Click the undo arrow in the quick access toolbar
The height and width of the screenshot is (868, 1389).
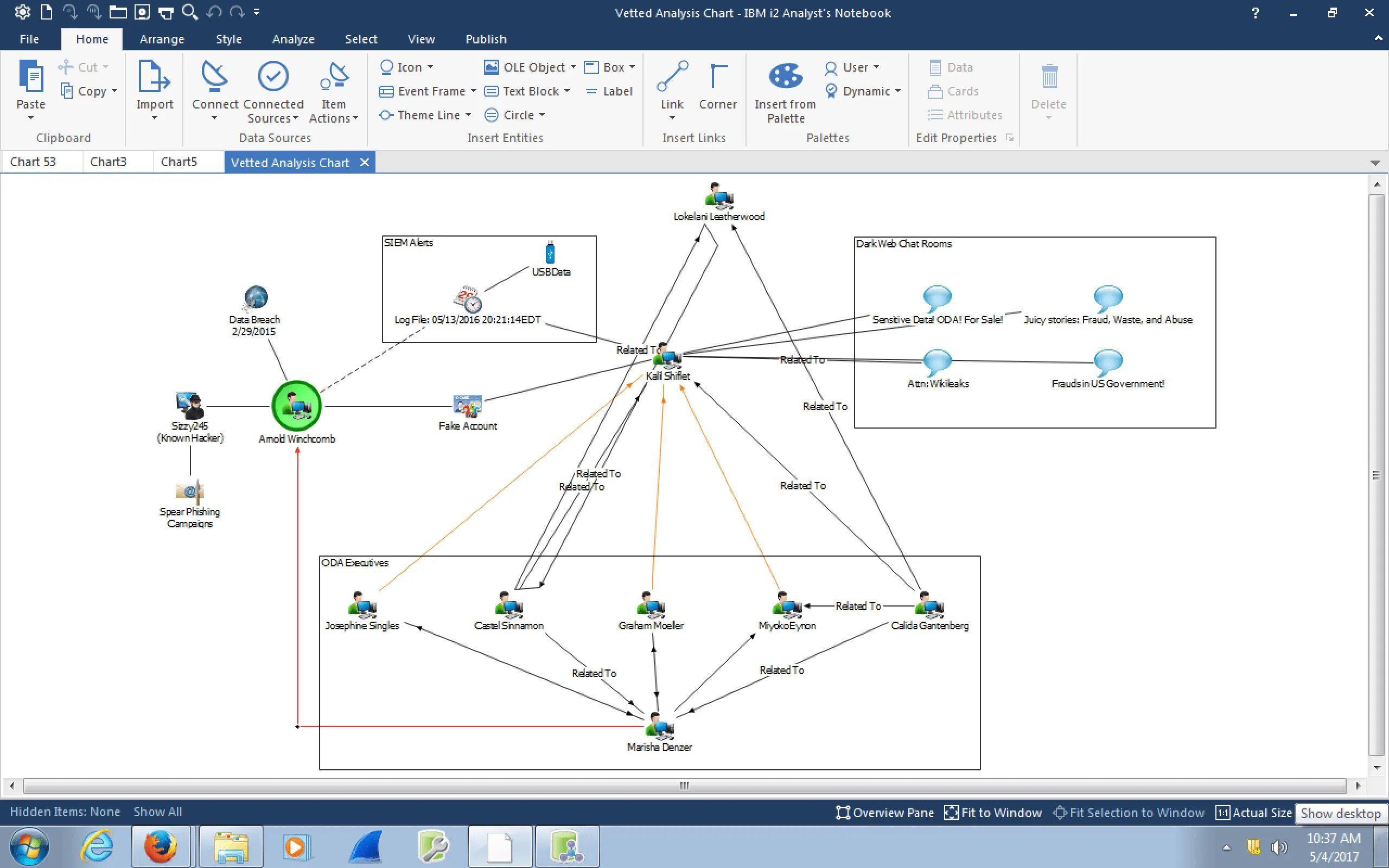[x=214, y=12]
